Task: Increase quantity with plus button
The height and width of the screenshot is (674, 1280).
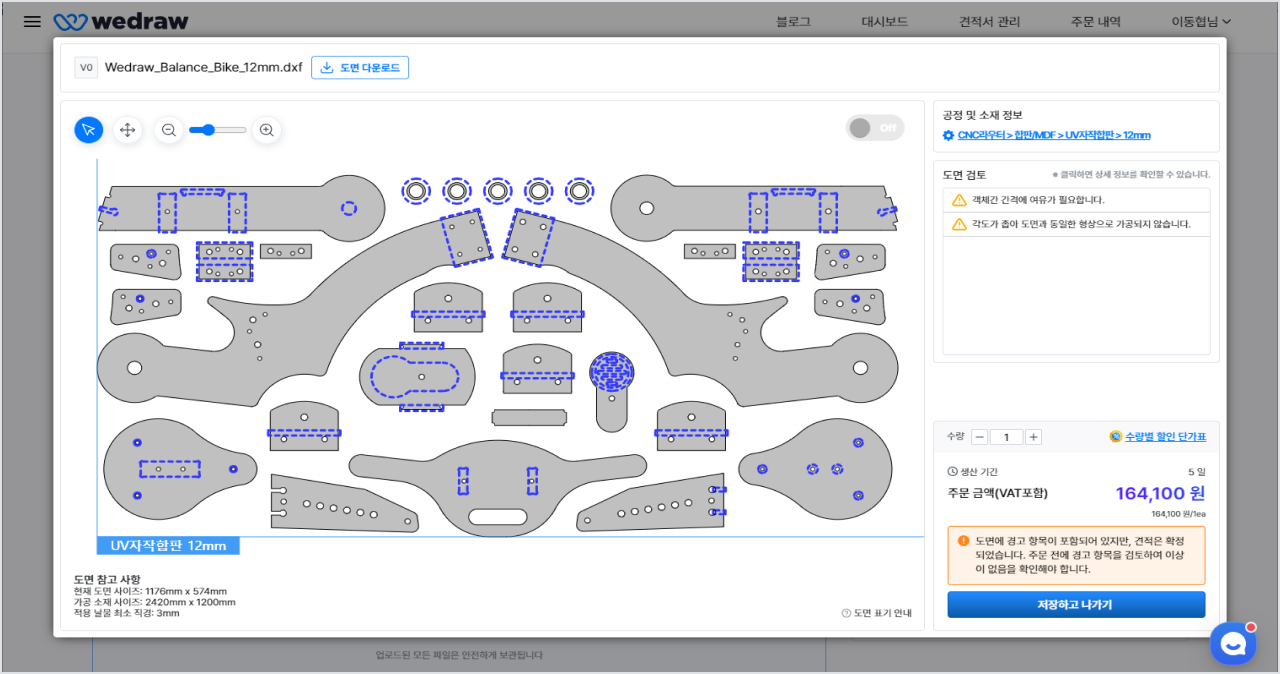Action: click(x=1033, y=437)
